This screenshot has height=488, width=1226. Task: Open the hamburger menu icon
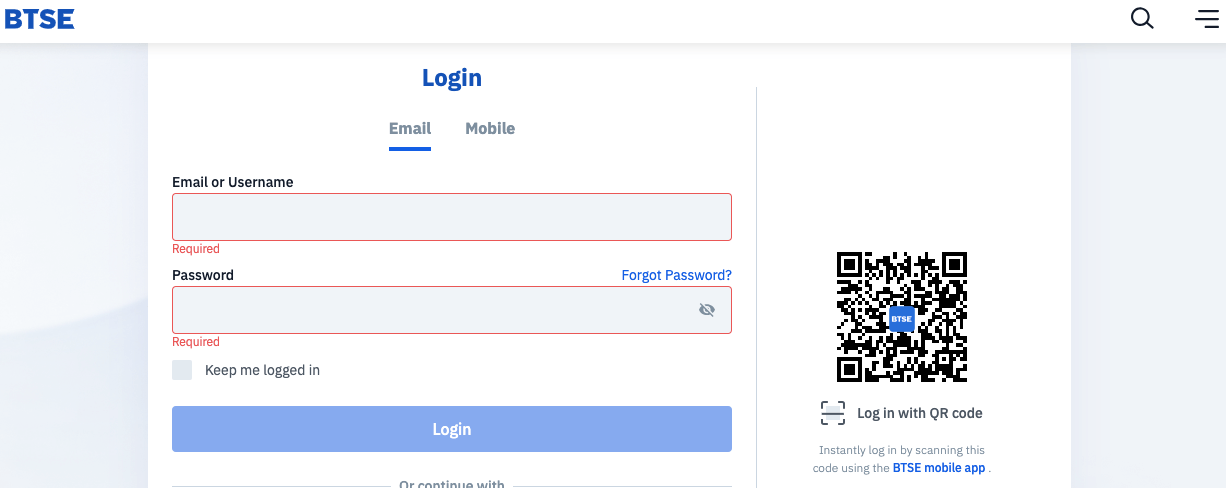point(1206,18)
